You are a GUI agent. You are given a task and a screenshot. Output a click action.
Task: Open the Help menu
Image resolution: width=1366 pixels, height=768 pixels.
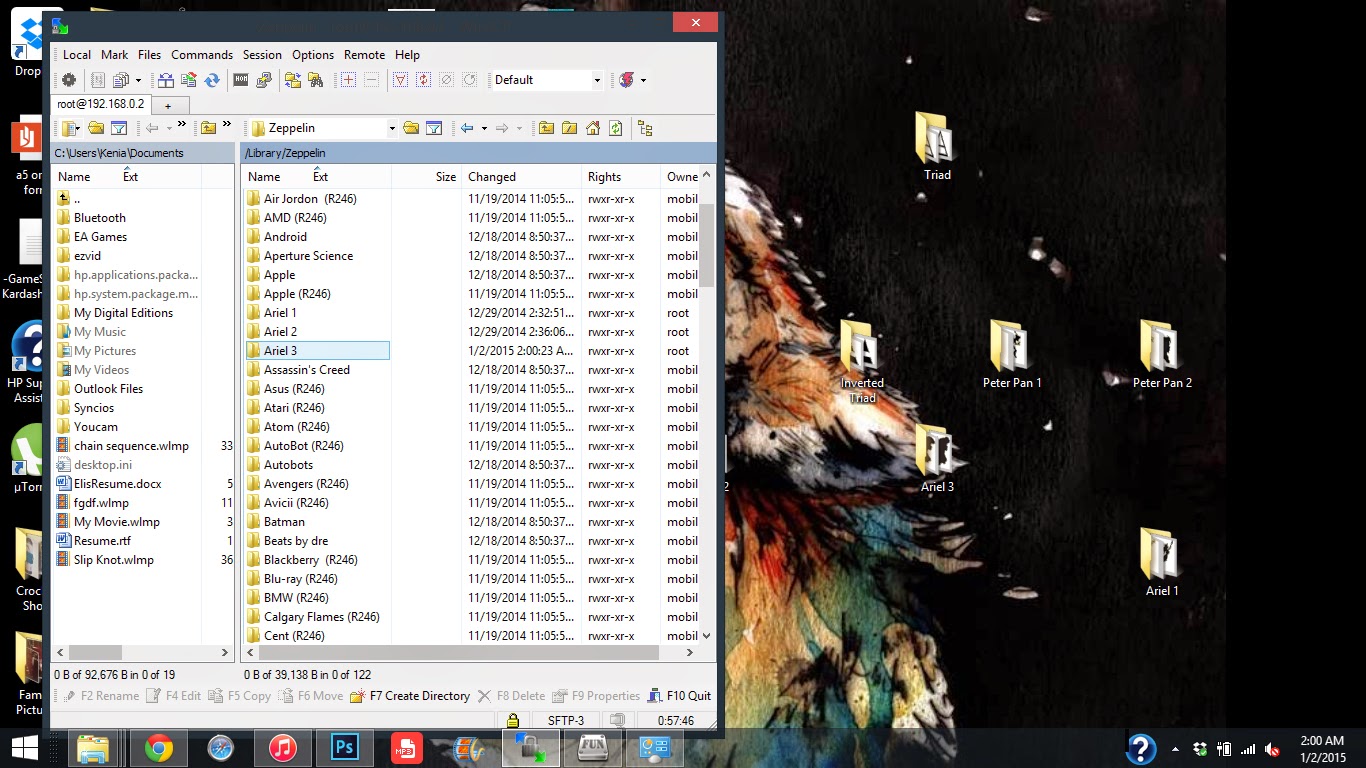(407, 55)
